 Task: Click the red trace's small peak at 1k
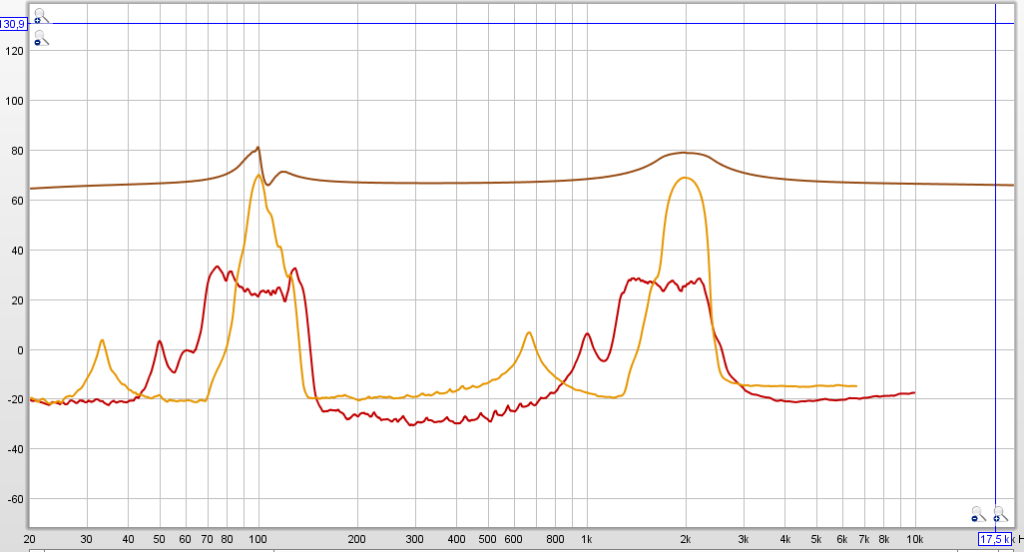587,334
